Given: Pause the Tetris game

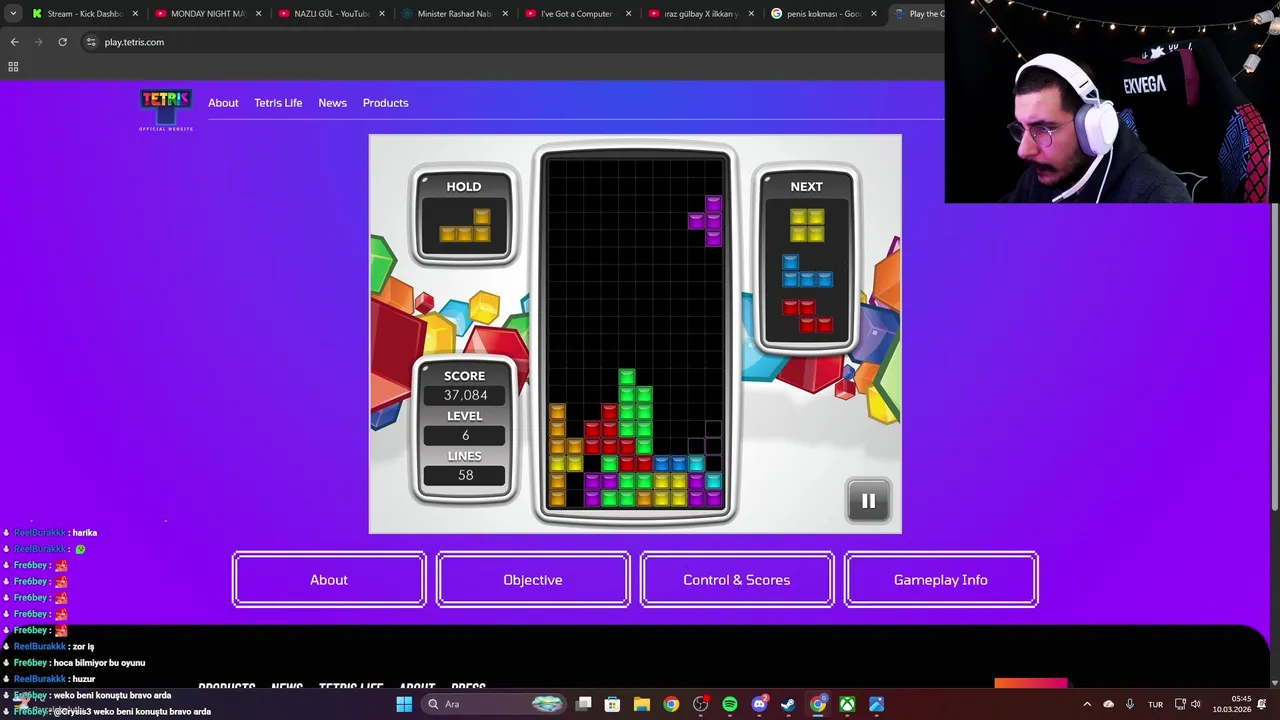Looking at the screenshot, I should click(868, 501).
